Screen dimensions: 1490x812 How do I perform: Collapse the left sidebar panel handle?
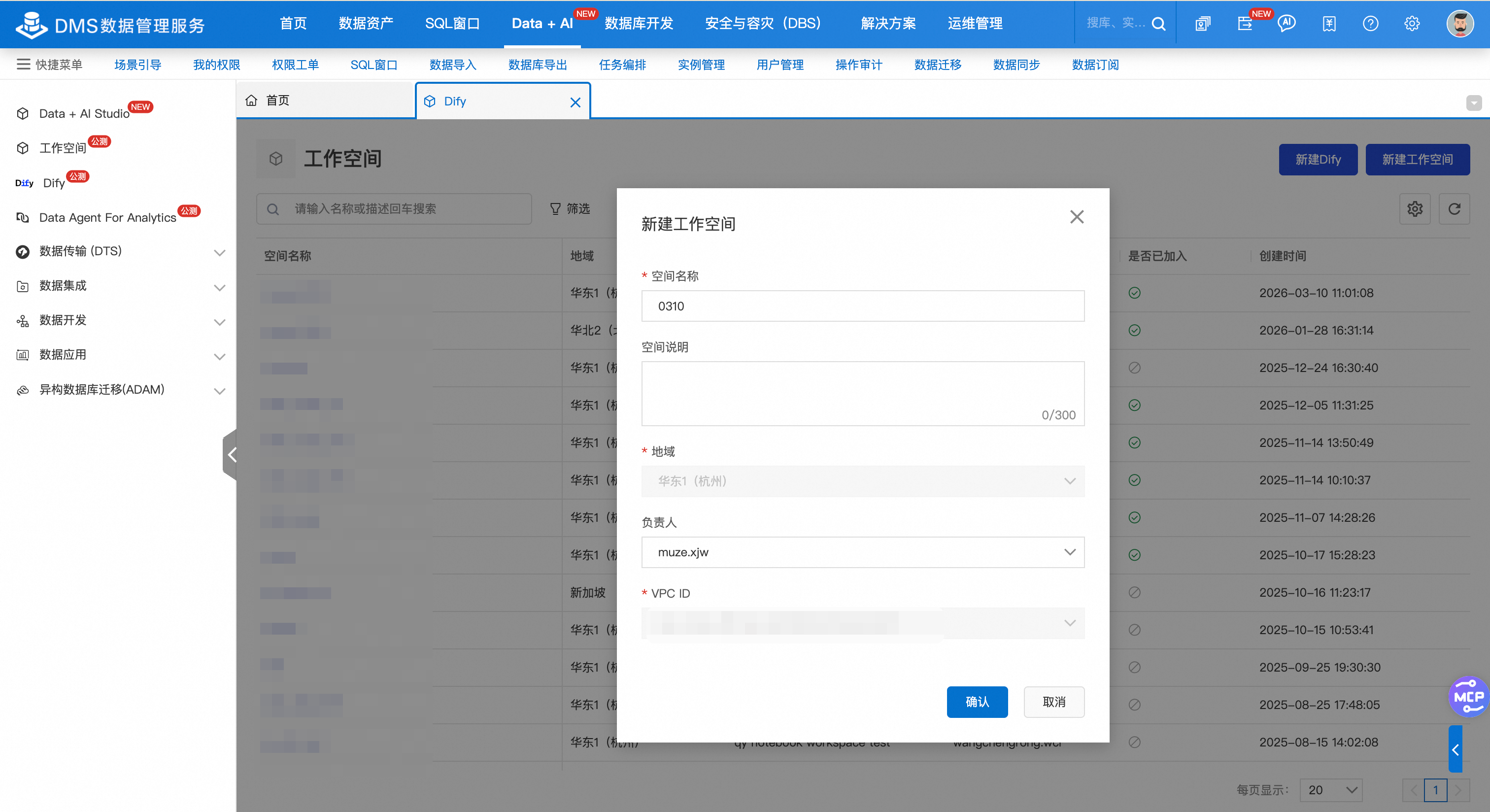coord(230,455)
